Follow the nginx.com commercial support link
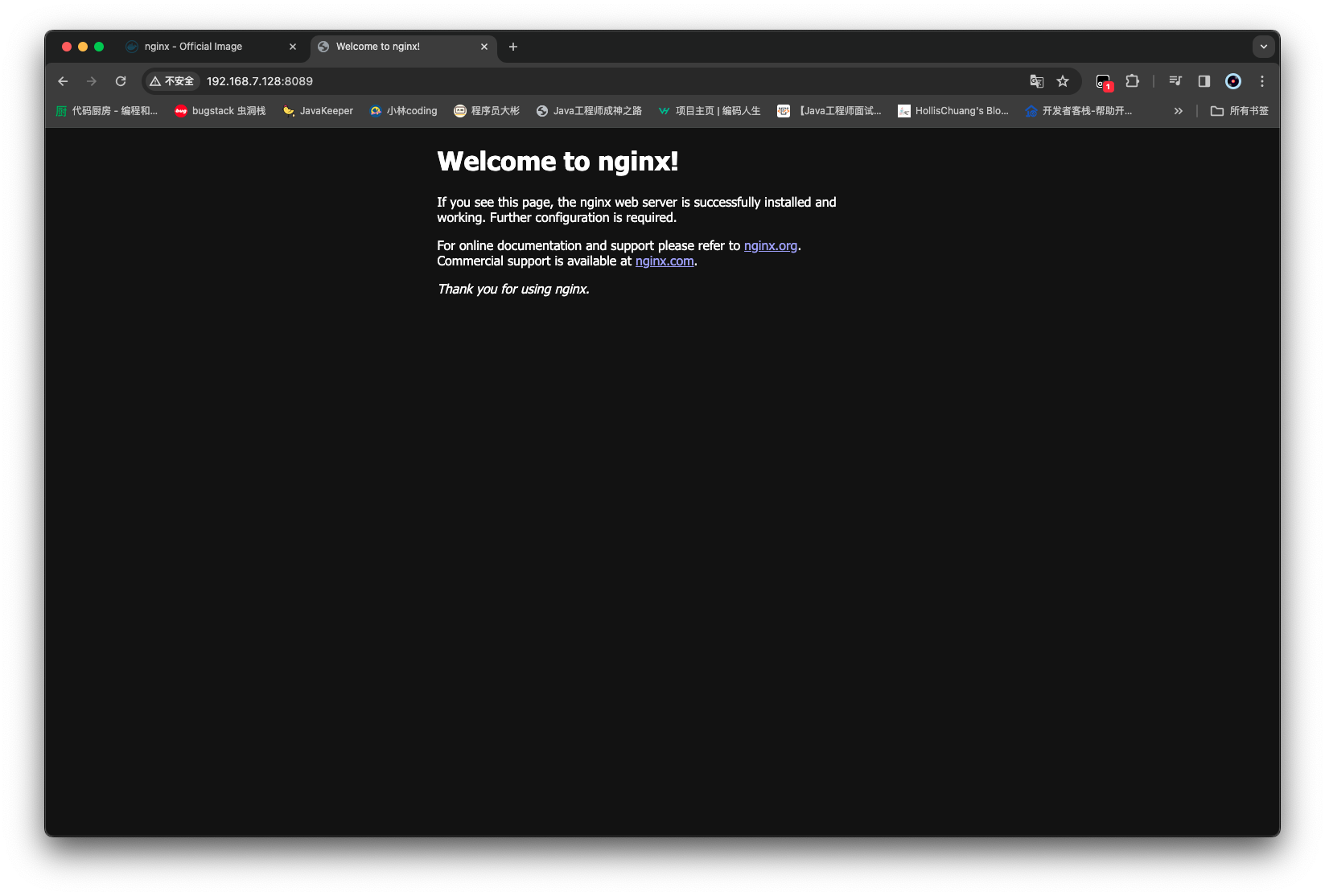 pos(665,261)
